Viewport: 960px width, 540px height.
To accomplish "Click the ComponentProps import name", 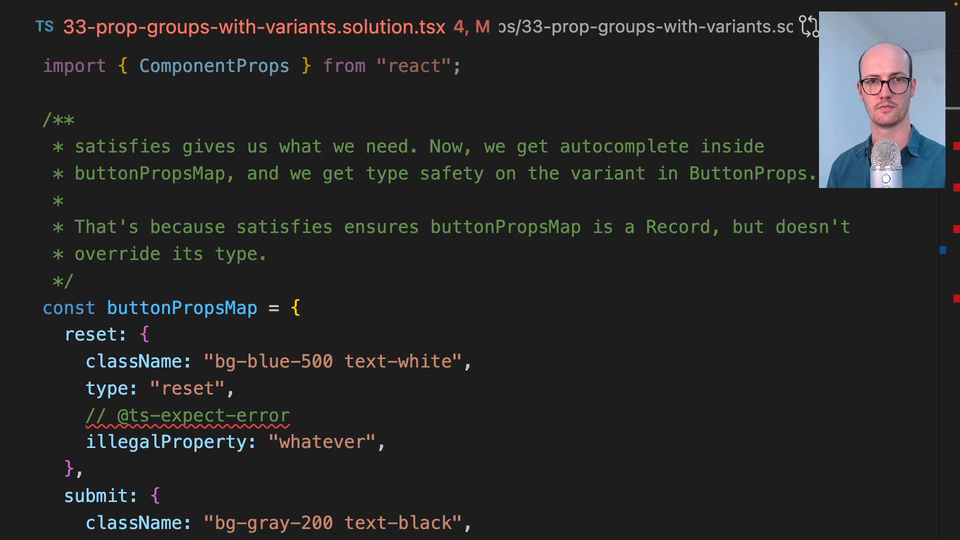I will [213, 66].
